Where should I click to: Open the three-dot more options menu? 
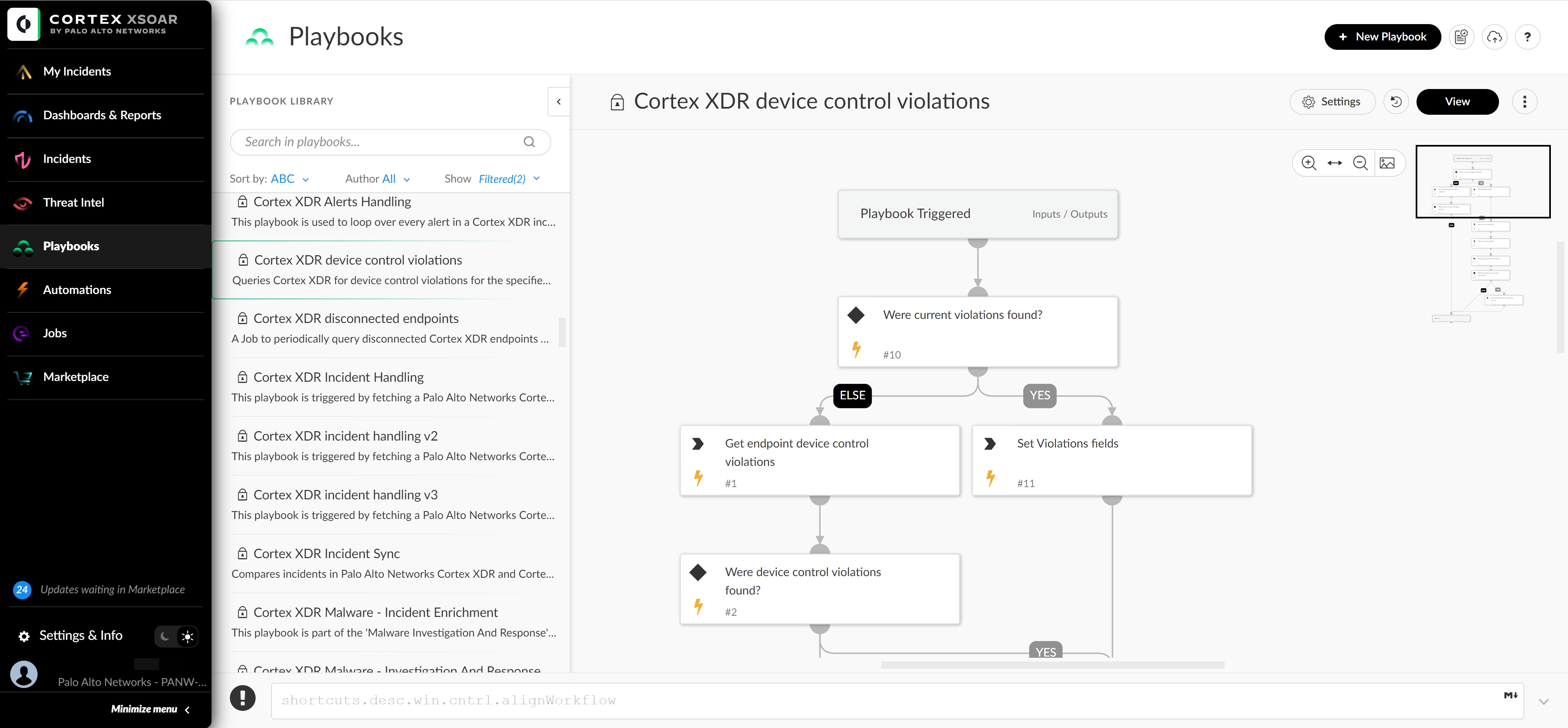point(1524,102)
